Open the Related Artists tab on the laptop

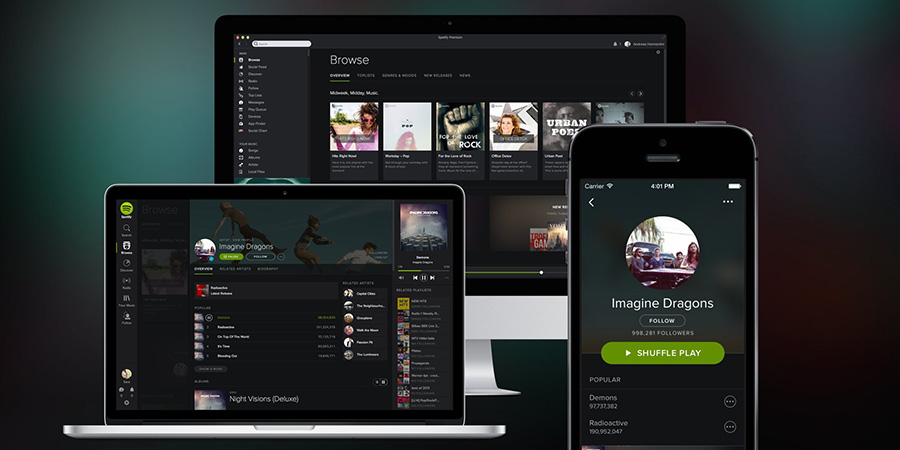(235, 270)
